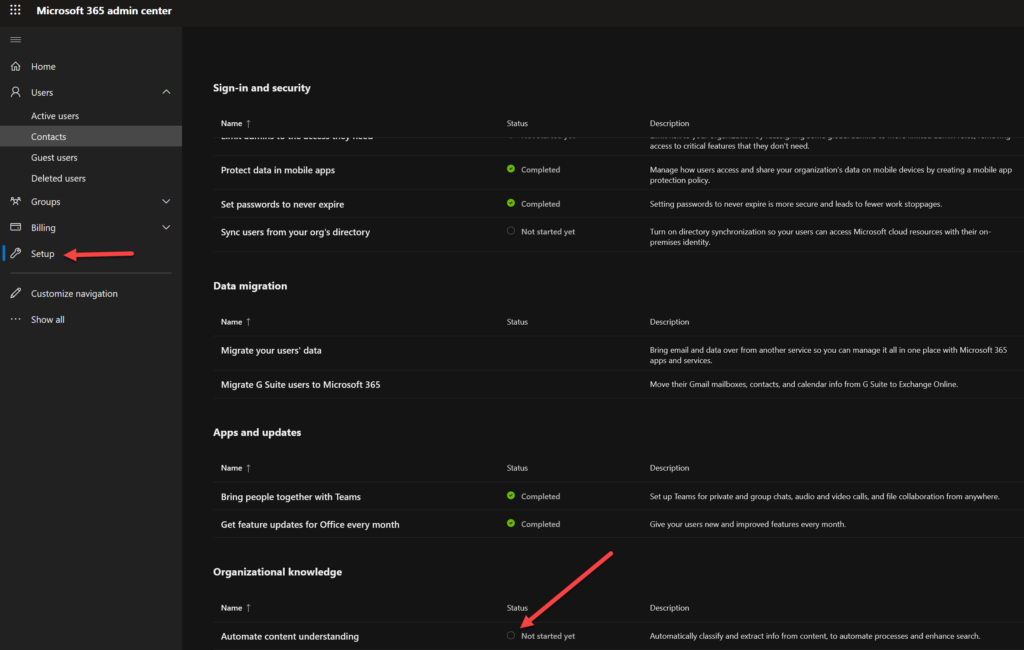Image resolution: width=1024 pixels, height=650 pixels.
Task: Open Protect data in mobile apps task
Action: pos(278,170)
